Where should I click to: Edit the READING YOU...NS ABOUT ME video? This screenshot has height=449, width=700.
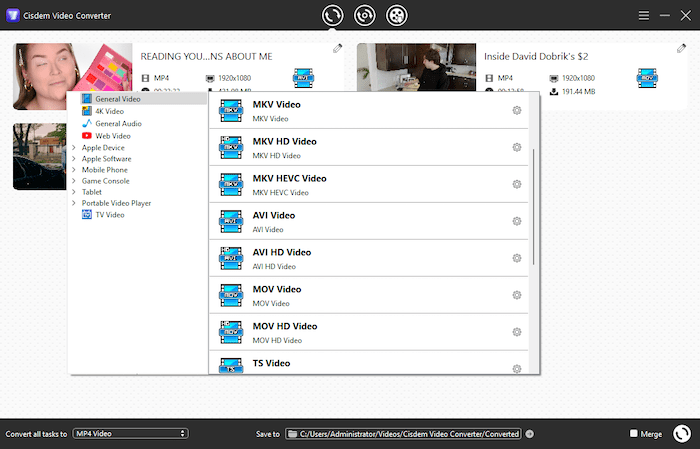(x=338, y=48)
